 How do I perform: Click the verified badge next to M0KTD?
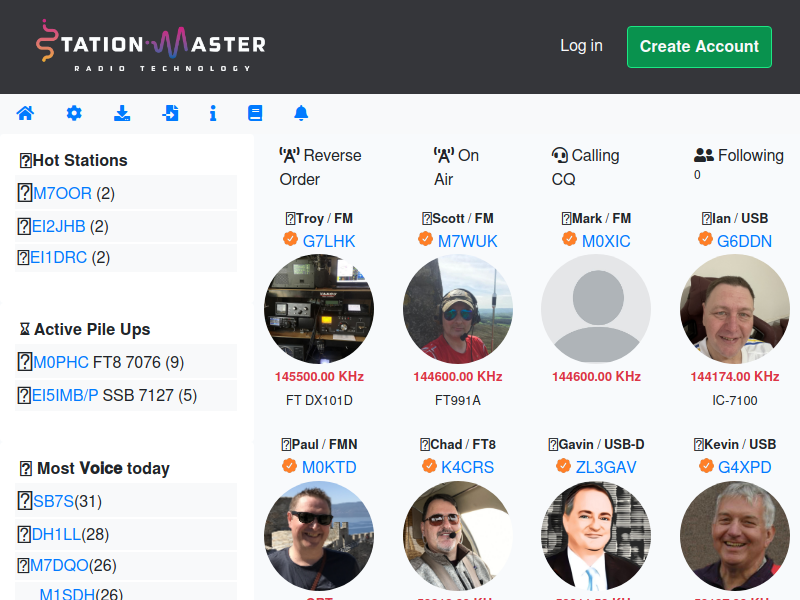pos(289,465)
